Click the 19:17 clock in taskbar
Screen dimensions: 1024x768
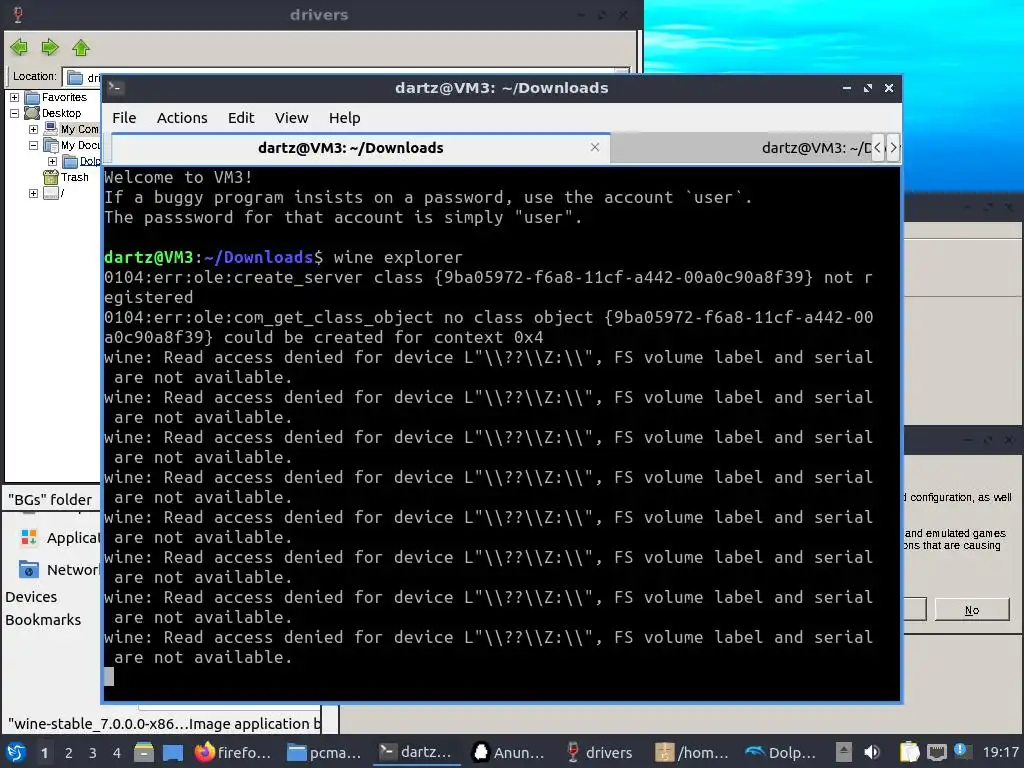point(1000,752)
